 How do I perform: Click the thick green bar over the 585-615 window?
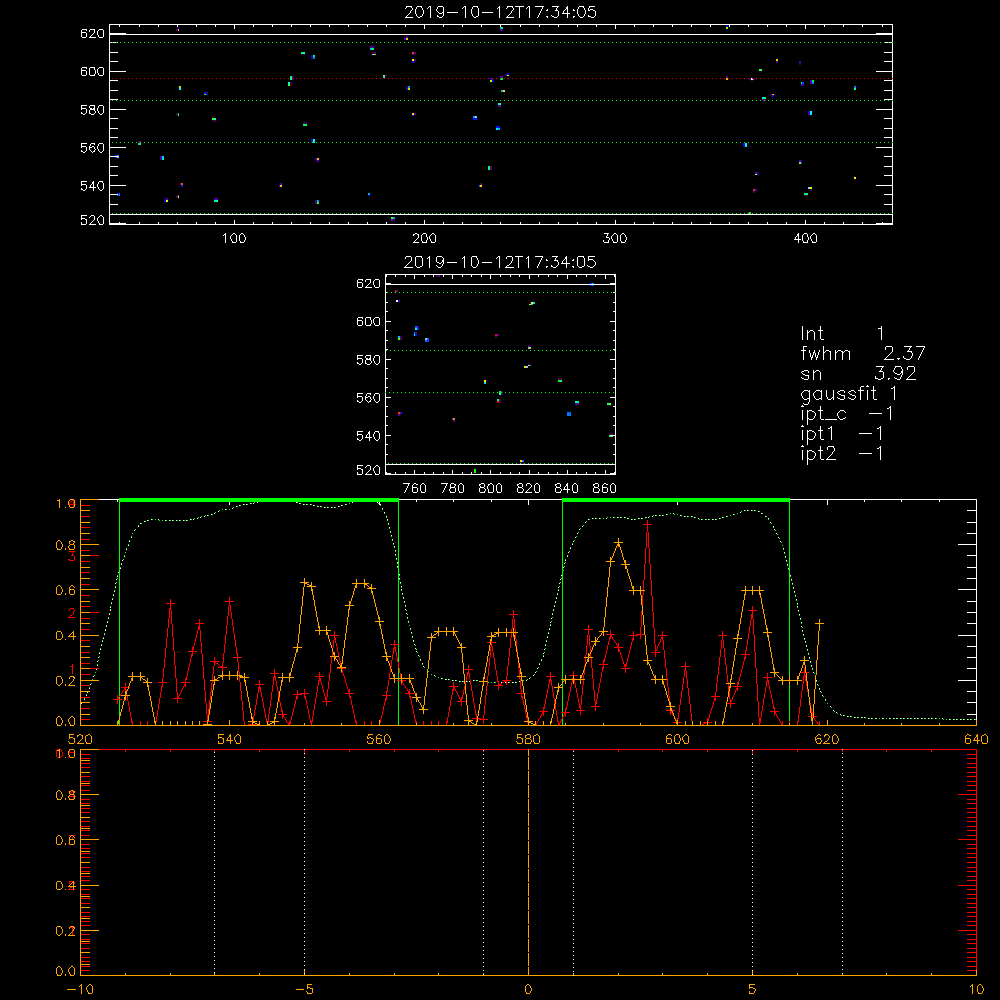pyautogui.click(x=676, y=500)
